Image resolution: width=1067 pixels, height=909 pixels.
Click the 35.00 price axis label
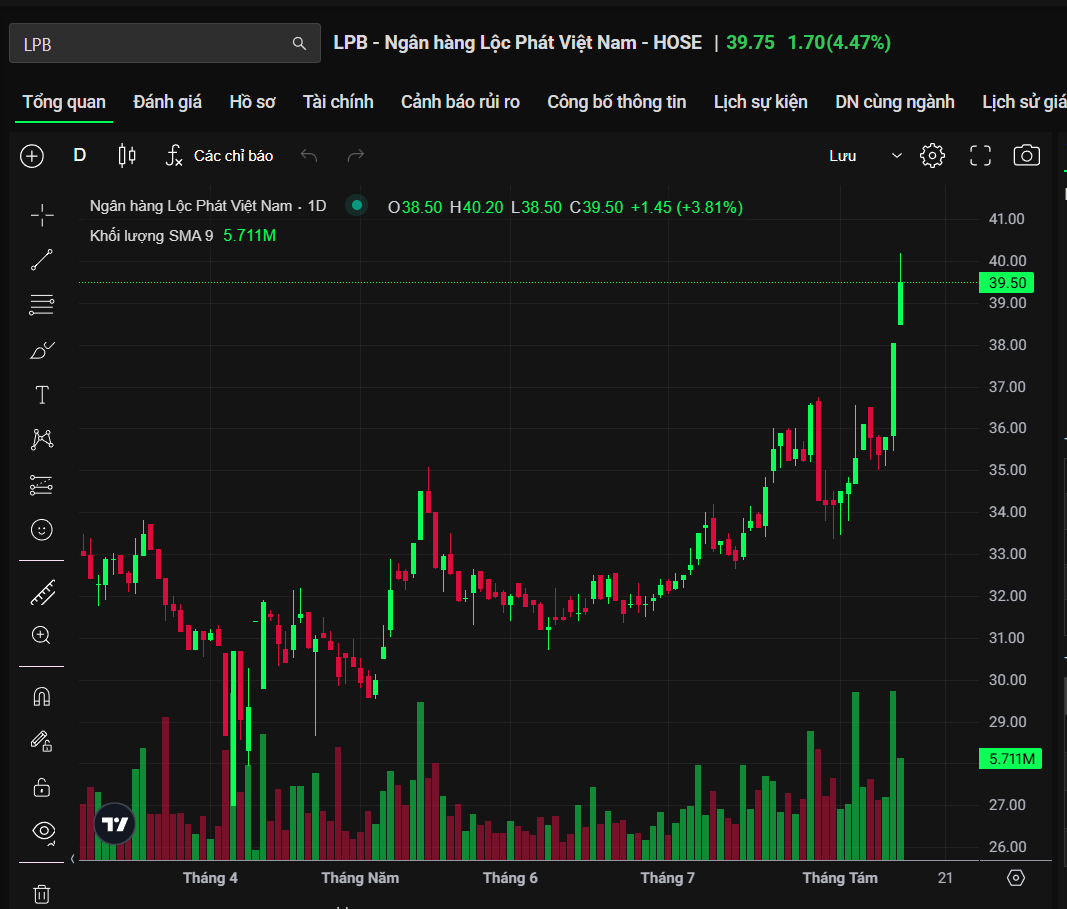pyautogui.click(x=1006, y=470)
